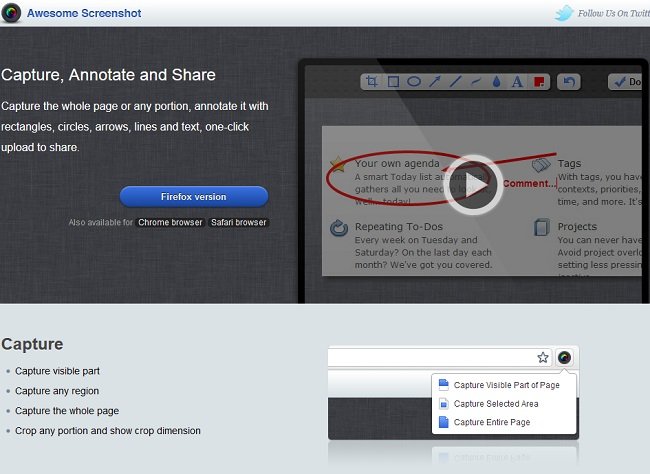Open the red color swatch picker
Viewport: 650px width, 474px height.
tap(539, 82)
